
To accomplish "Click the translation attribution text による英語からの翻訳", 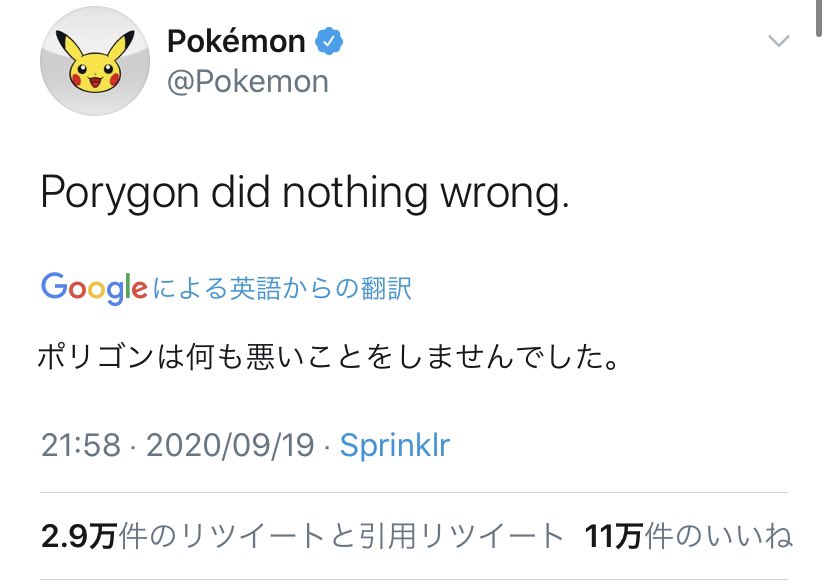I will pos(283,289).
